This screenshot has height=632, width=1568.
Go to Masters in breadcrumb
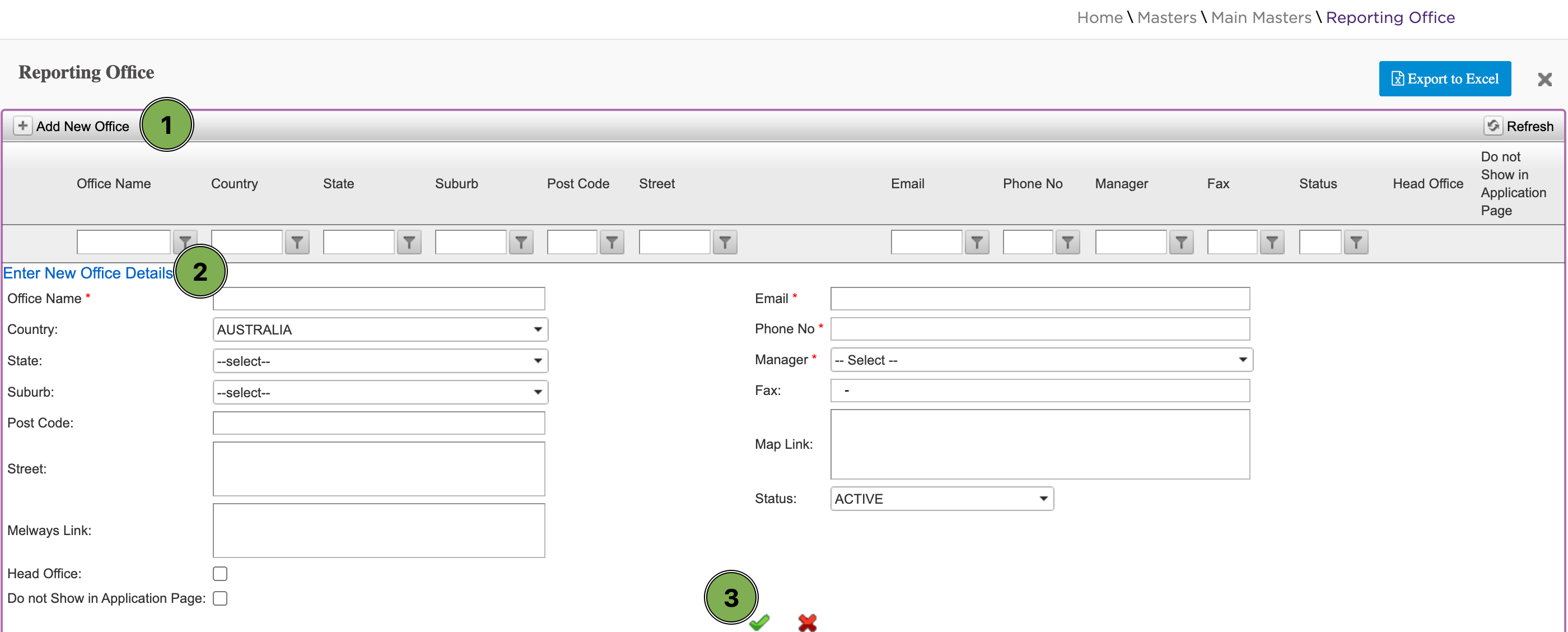point(1166,18)
